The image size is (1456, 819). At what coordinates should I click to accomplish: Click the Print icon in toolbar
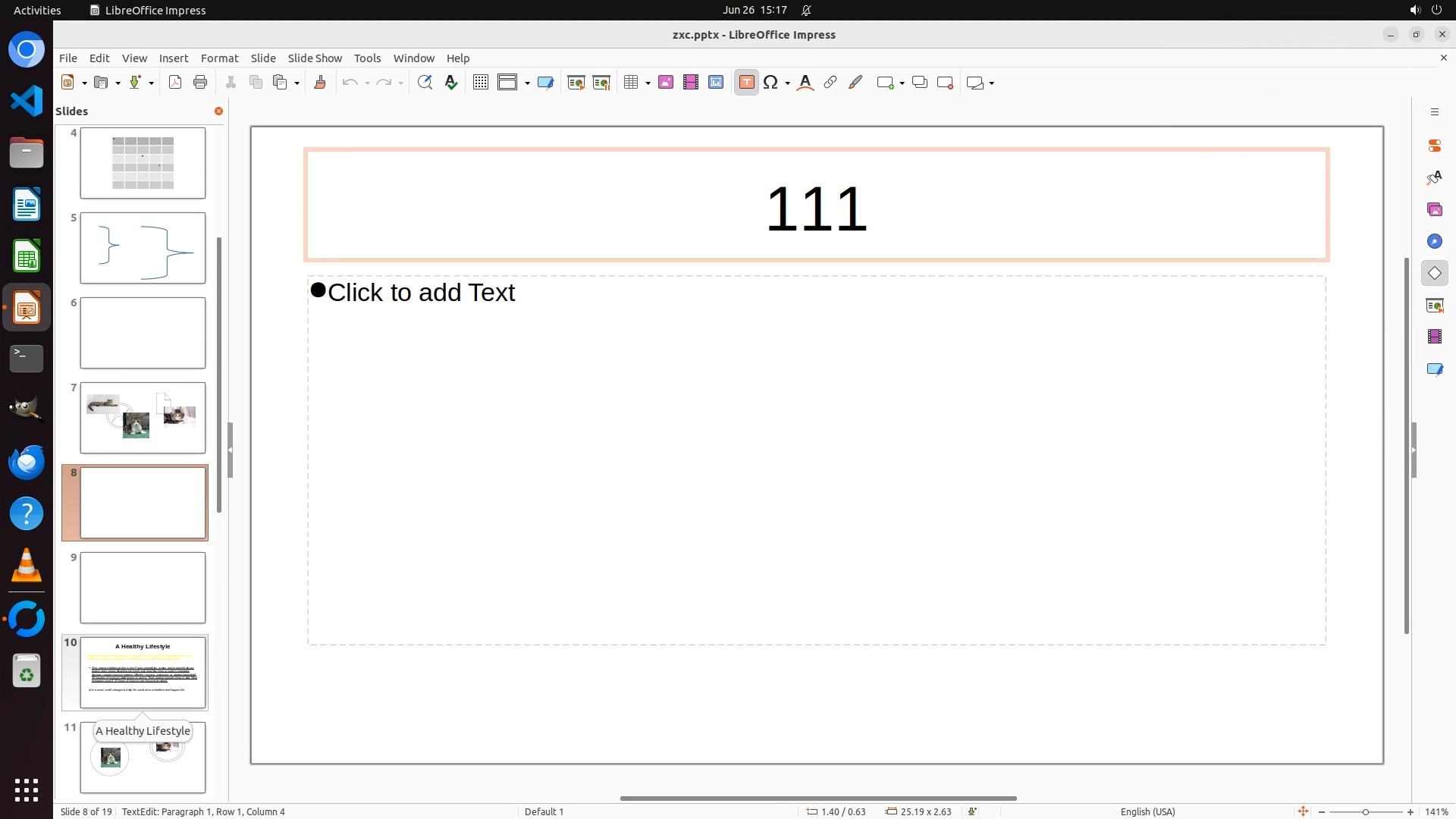[200, 83]
